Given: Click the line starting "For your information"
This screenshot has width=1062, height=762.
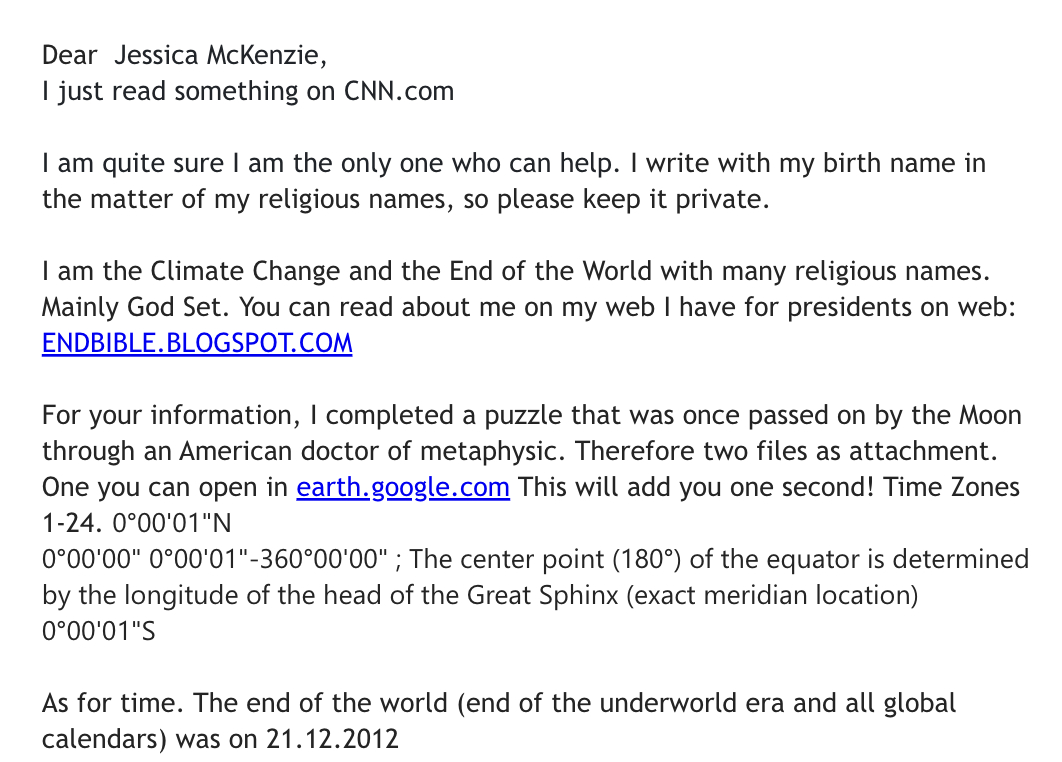Looking at the screenshot, I should [518, 416].
